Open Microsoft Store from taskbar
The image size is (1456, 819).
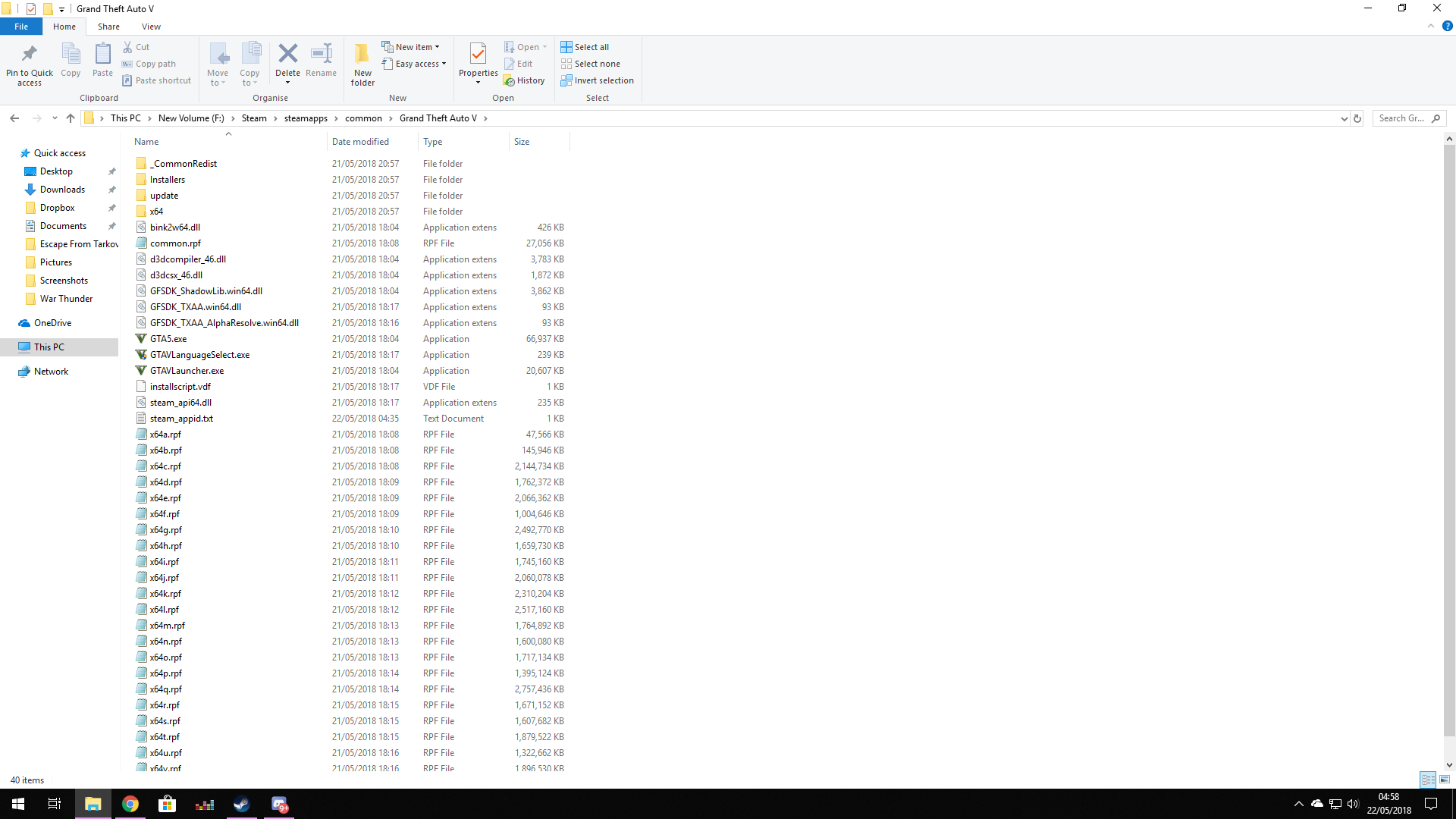(167, 804)
